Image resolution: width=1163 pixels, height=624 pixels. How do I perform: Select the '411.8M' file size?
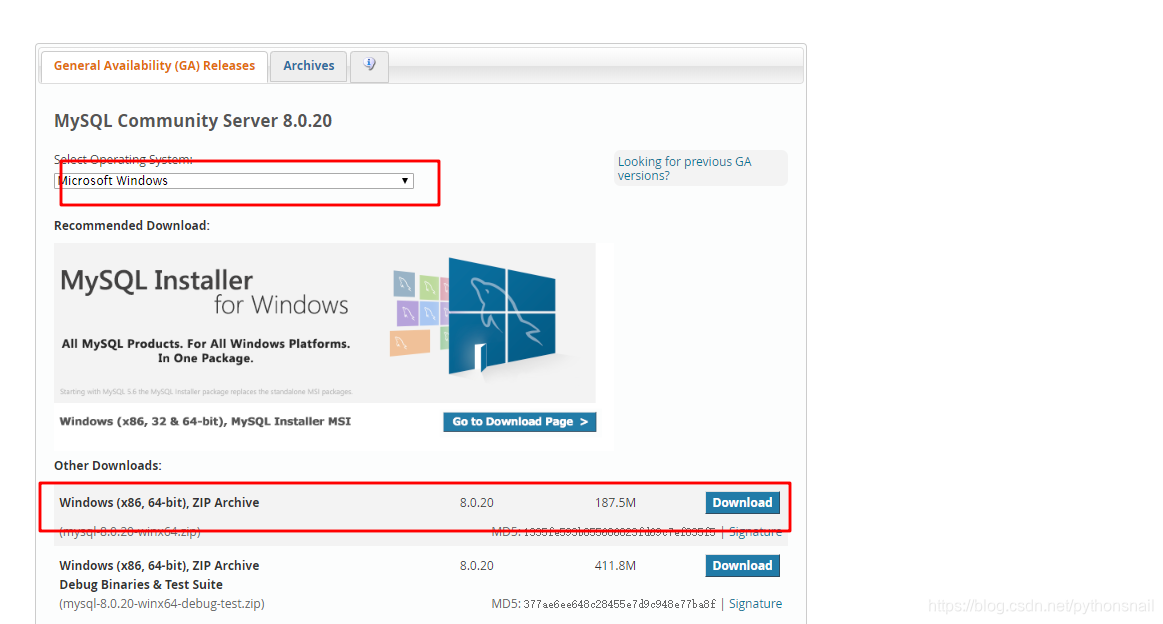pyautogui.click(x=615, y=565)
